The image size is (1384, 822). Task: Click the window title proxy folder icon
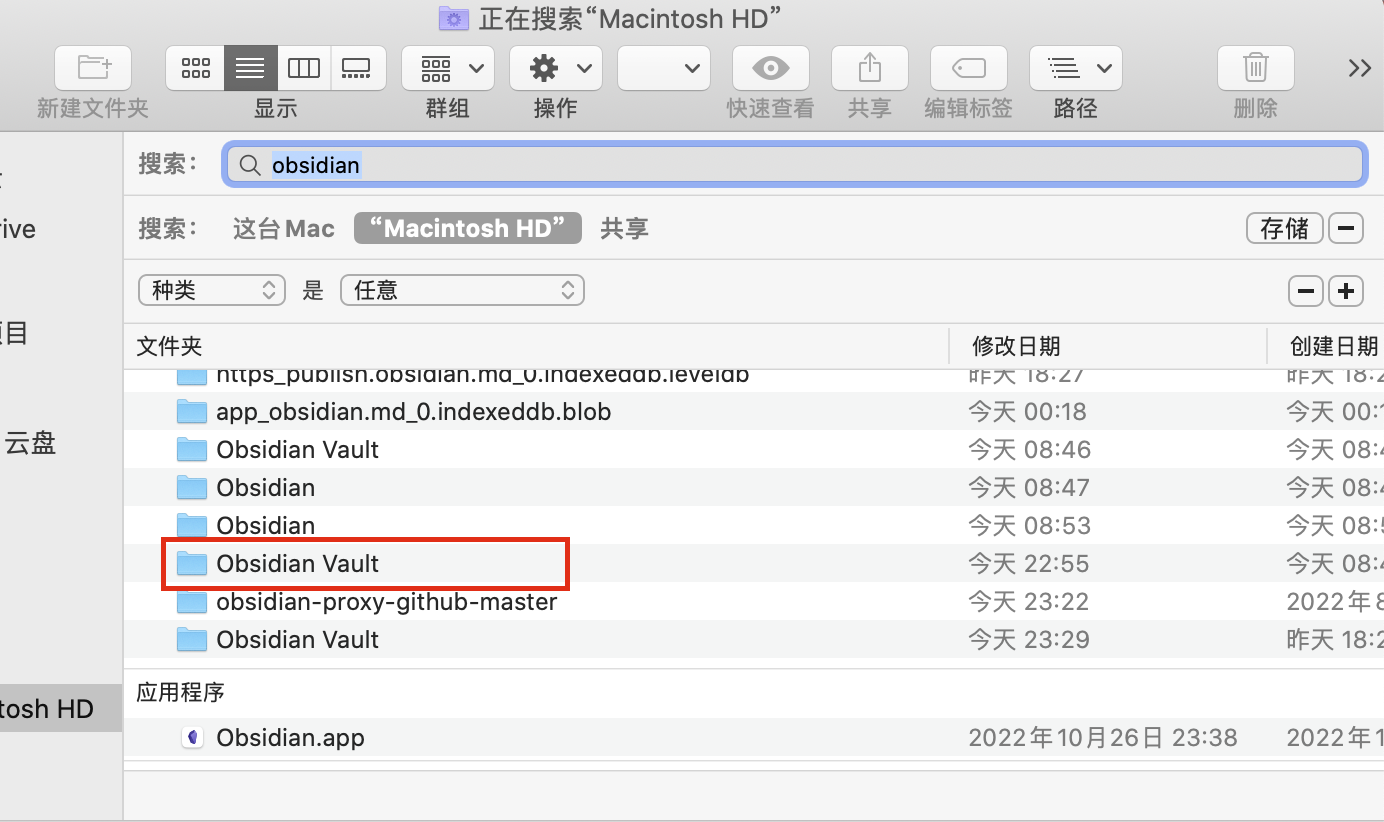pyautogui.click(x=454, y=17)
